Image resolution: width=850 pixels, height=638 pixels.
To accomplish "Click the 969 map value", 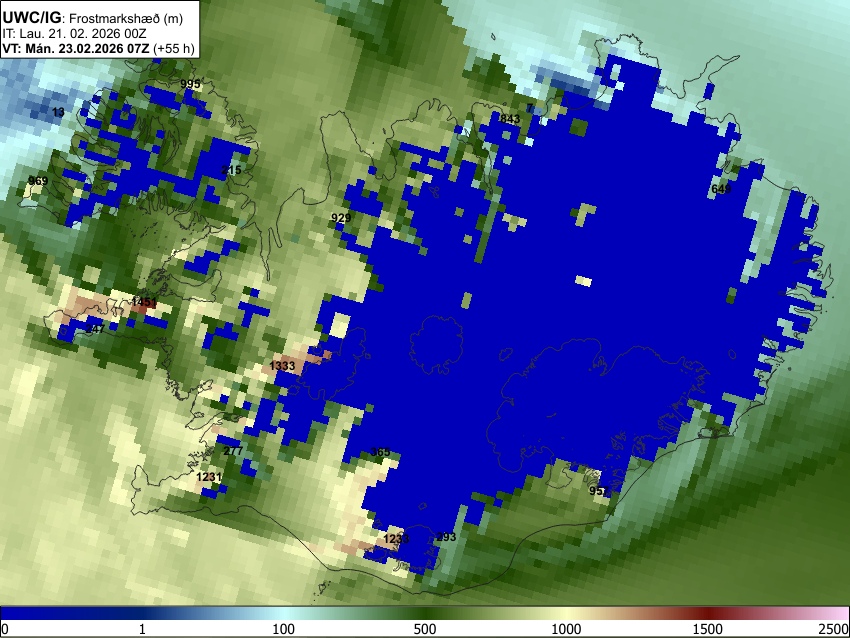I will point(38,181).
